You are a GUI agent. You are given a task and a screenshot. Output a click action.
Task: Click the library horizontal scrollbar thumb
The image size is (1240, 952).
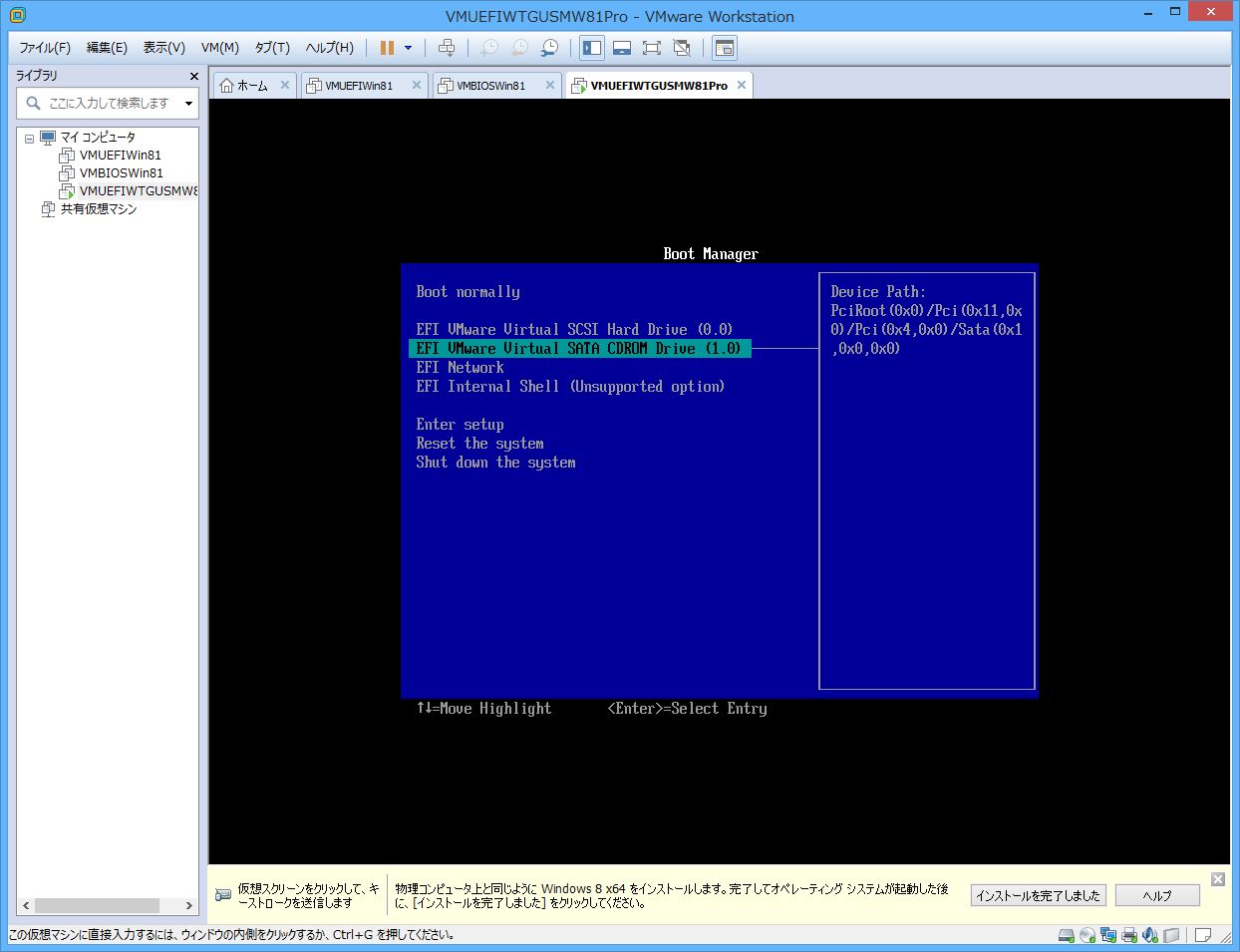98,906
